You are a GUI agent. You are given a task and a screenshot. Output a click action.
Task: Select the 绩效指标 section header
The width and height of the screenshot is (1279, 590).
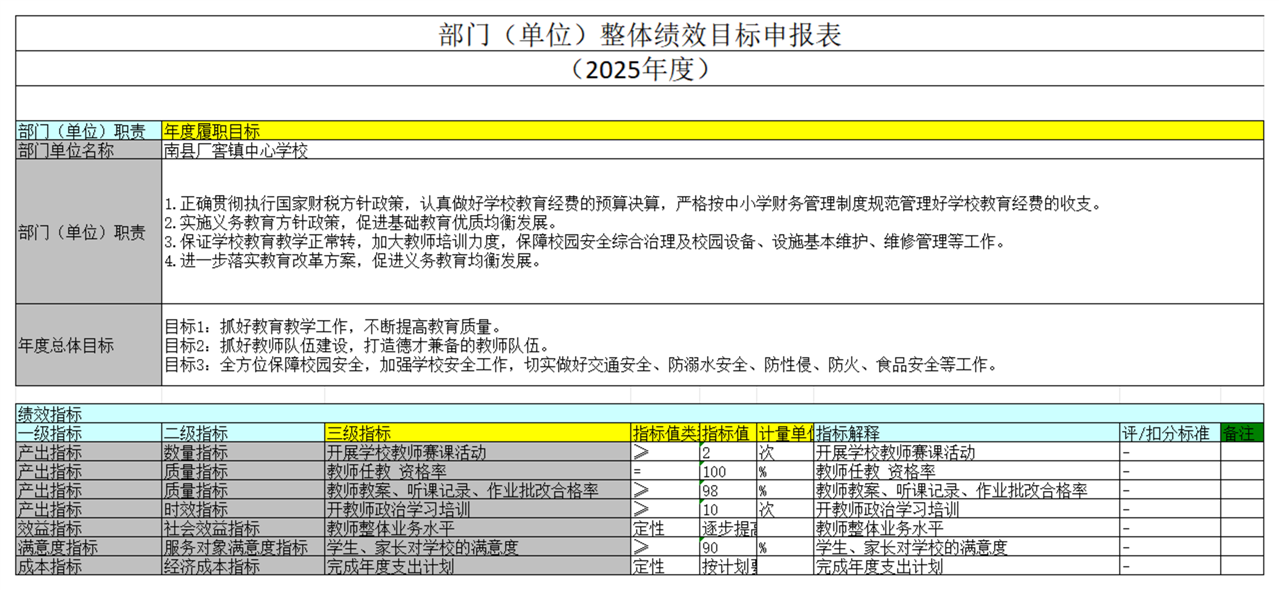(x=640, y=414)
